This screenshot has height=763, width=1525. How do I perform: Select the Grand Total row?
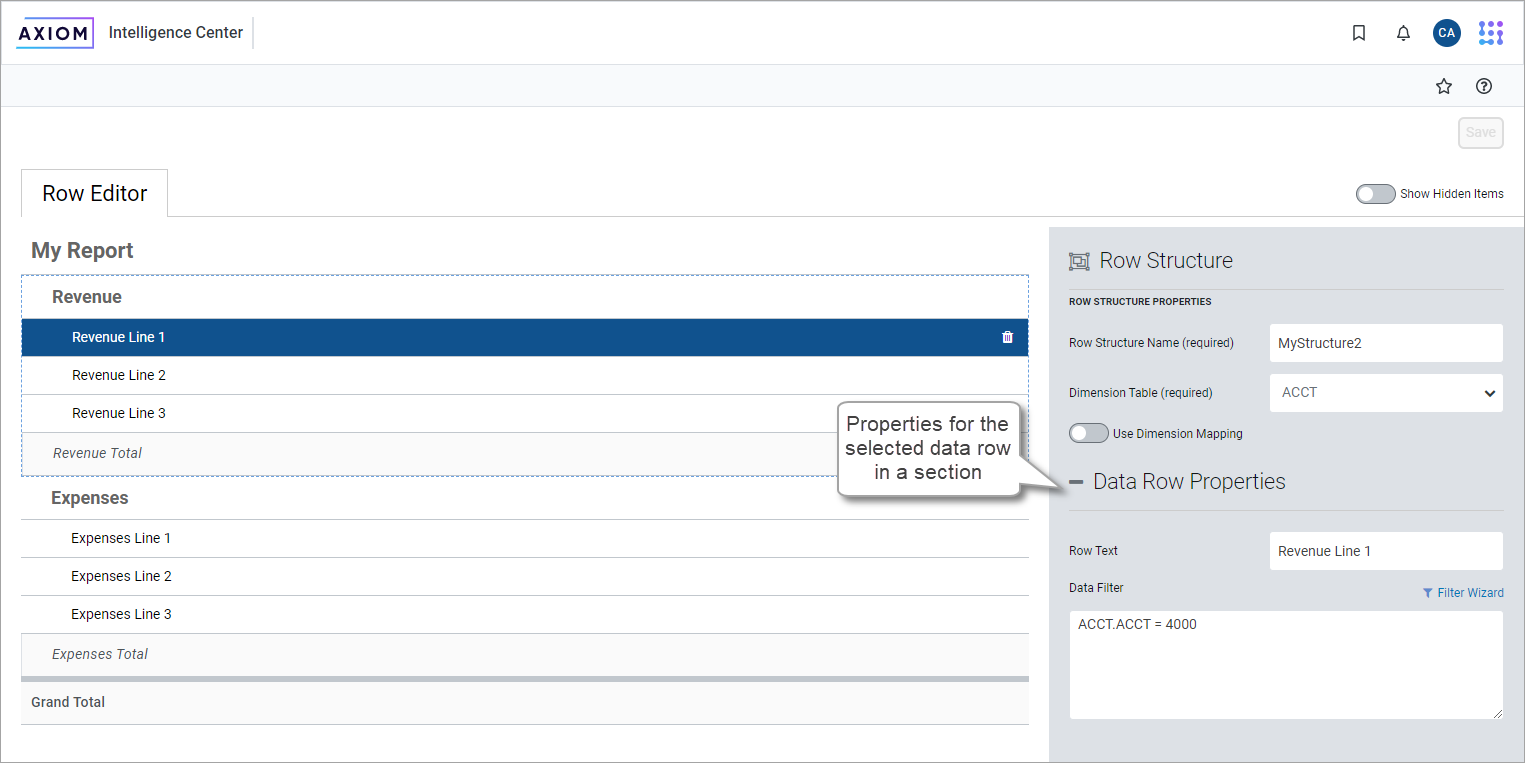[68, 702]
